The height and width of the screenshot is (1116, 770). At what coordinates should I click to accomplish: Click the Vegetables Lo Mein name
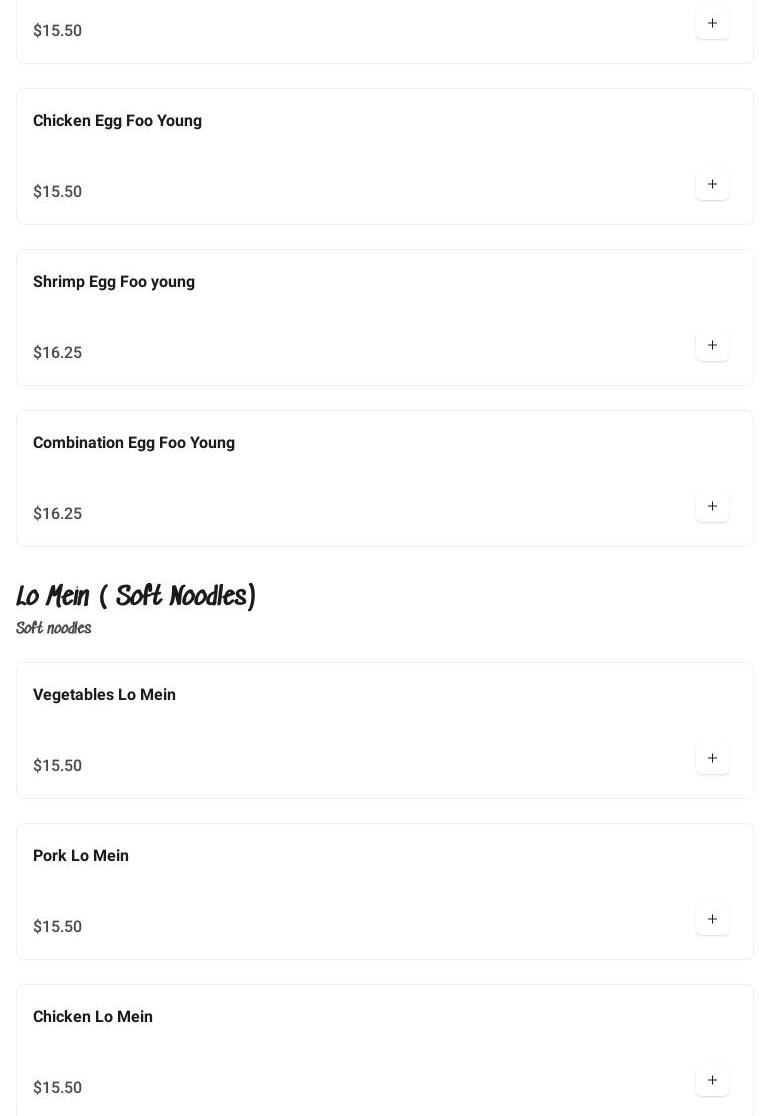(x=104, y=695)
